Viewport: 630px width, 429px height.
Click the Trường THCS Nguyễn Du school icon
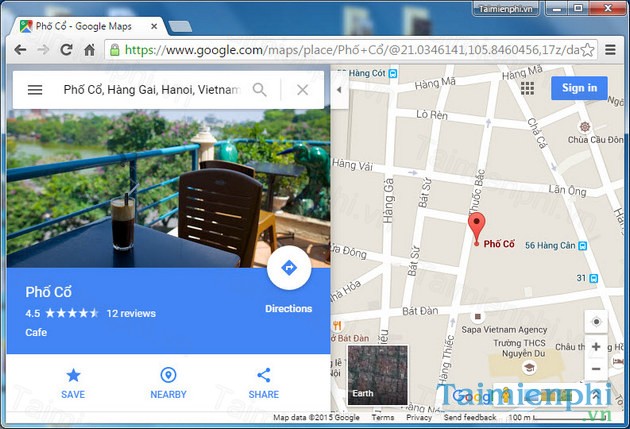click(x=529, y=367)
